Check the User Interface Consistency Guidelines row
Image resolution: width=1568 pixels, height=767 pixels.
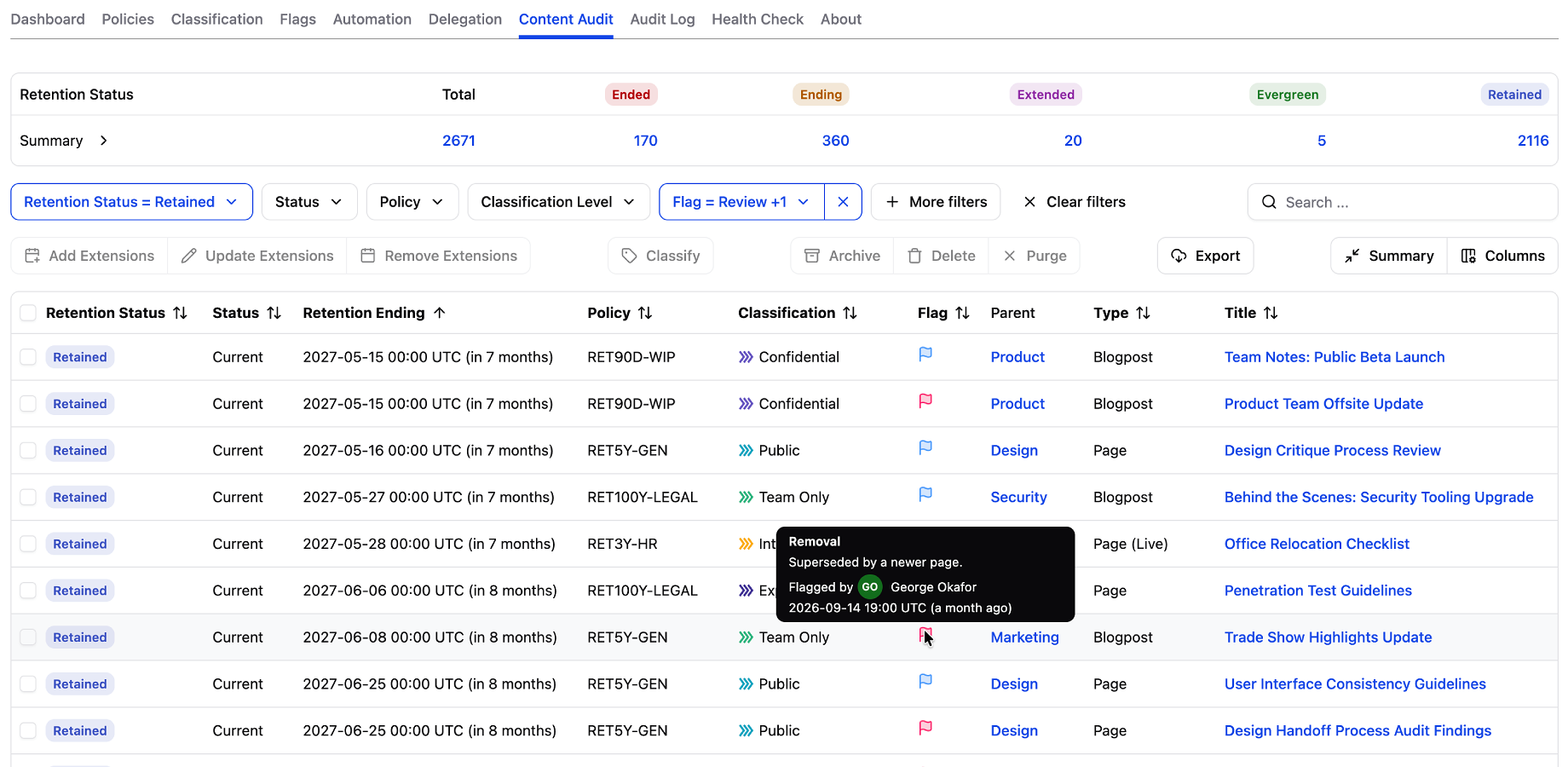click(28, 684)
